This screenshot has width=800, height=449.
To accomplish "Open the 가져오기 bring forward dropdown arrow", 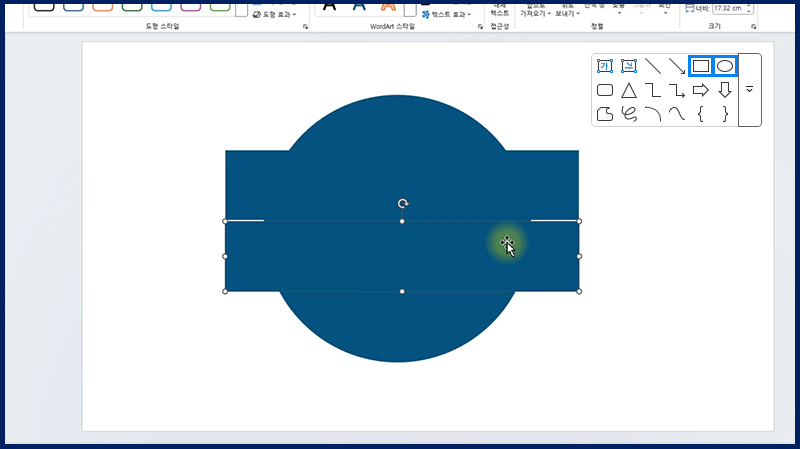I will click(x=549, y=14).
